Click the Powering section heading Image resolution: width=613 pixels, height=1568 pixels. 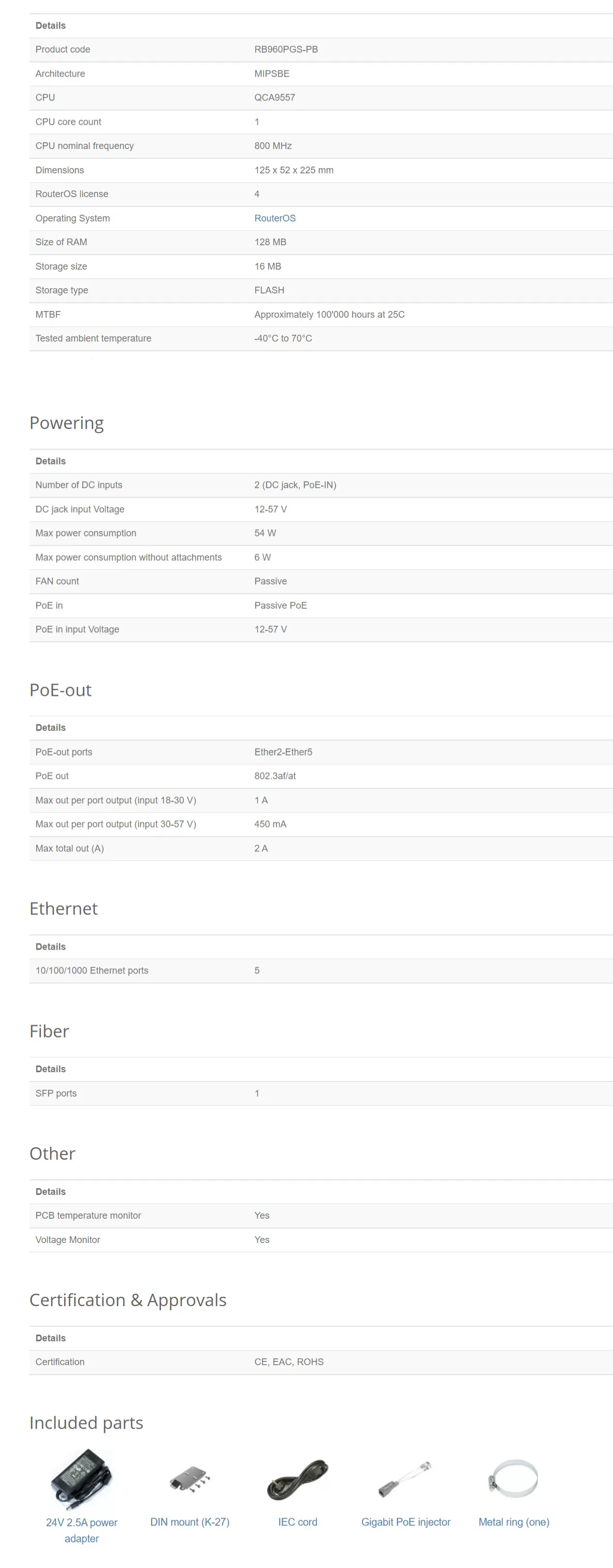(66, 423)
